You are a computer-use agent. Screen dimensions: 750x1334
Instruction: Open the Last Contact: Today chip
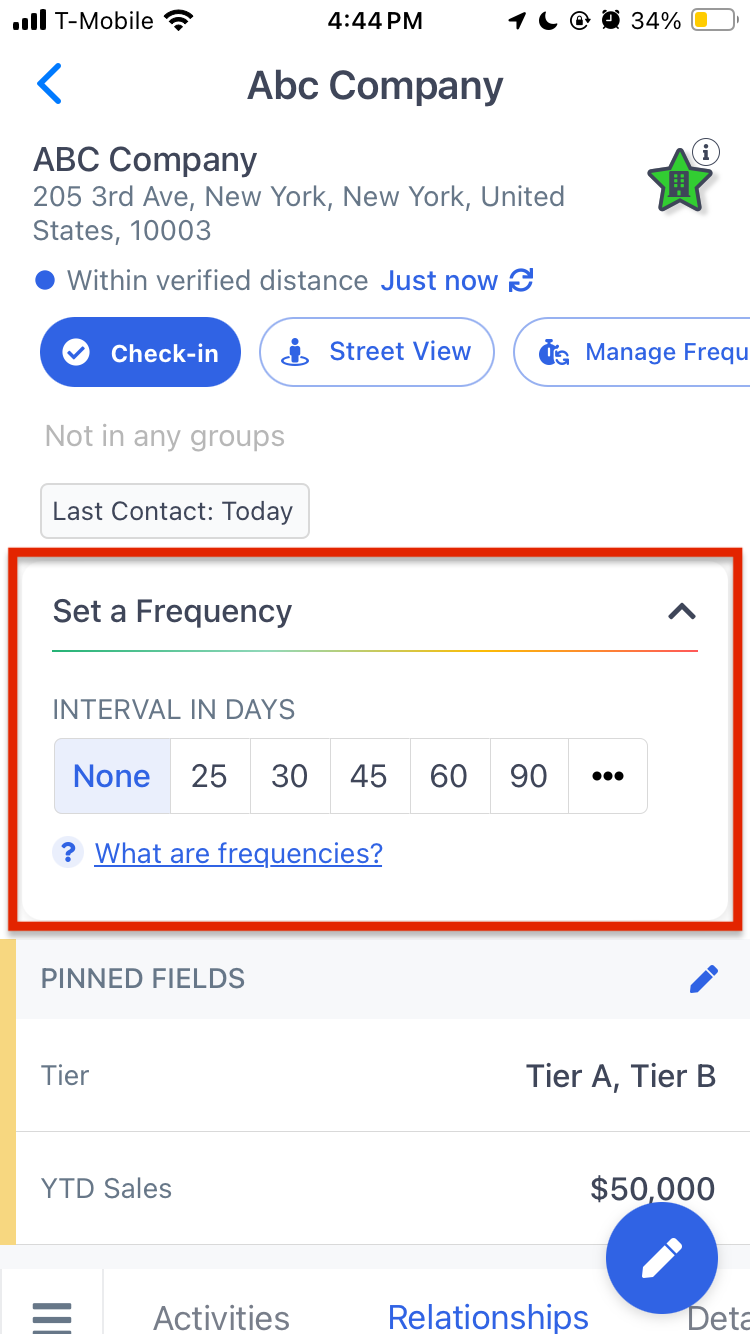174,511
